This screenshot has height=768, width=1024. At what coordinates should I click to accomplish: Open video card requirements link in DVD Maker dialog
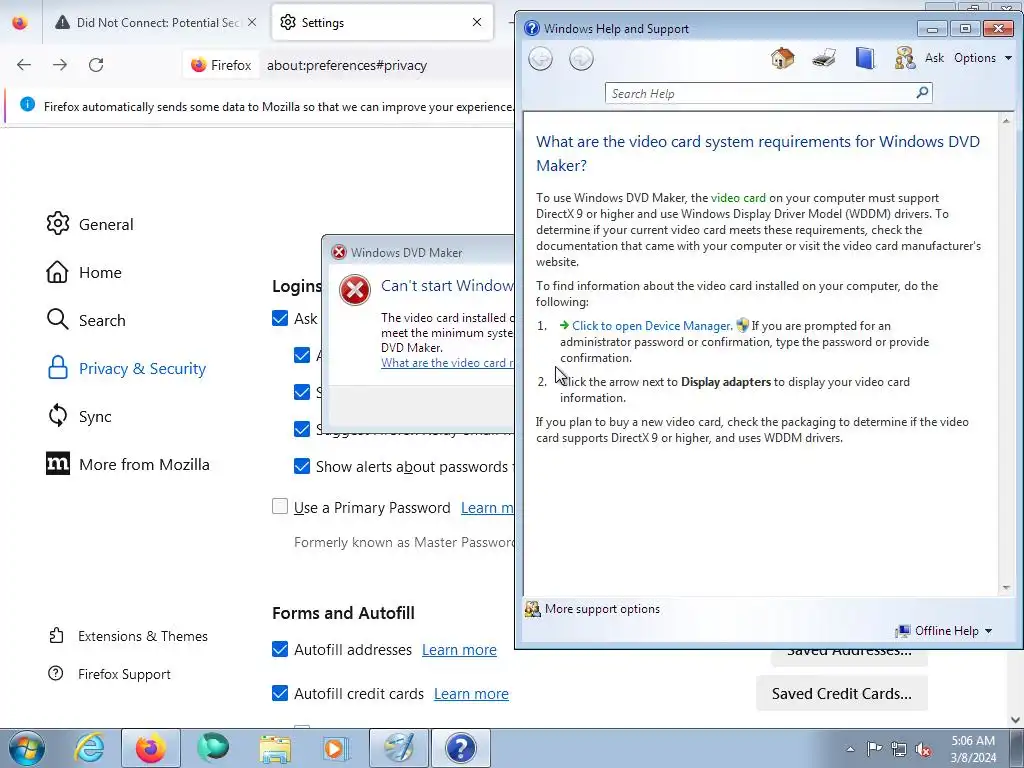pyautogui.click(x=447, y=363)
